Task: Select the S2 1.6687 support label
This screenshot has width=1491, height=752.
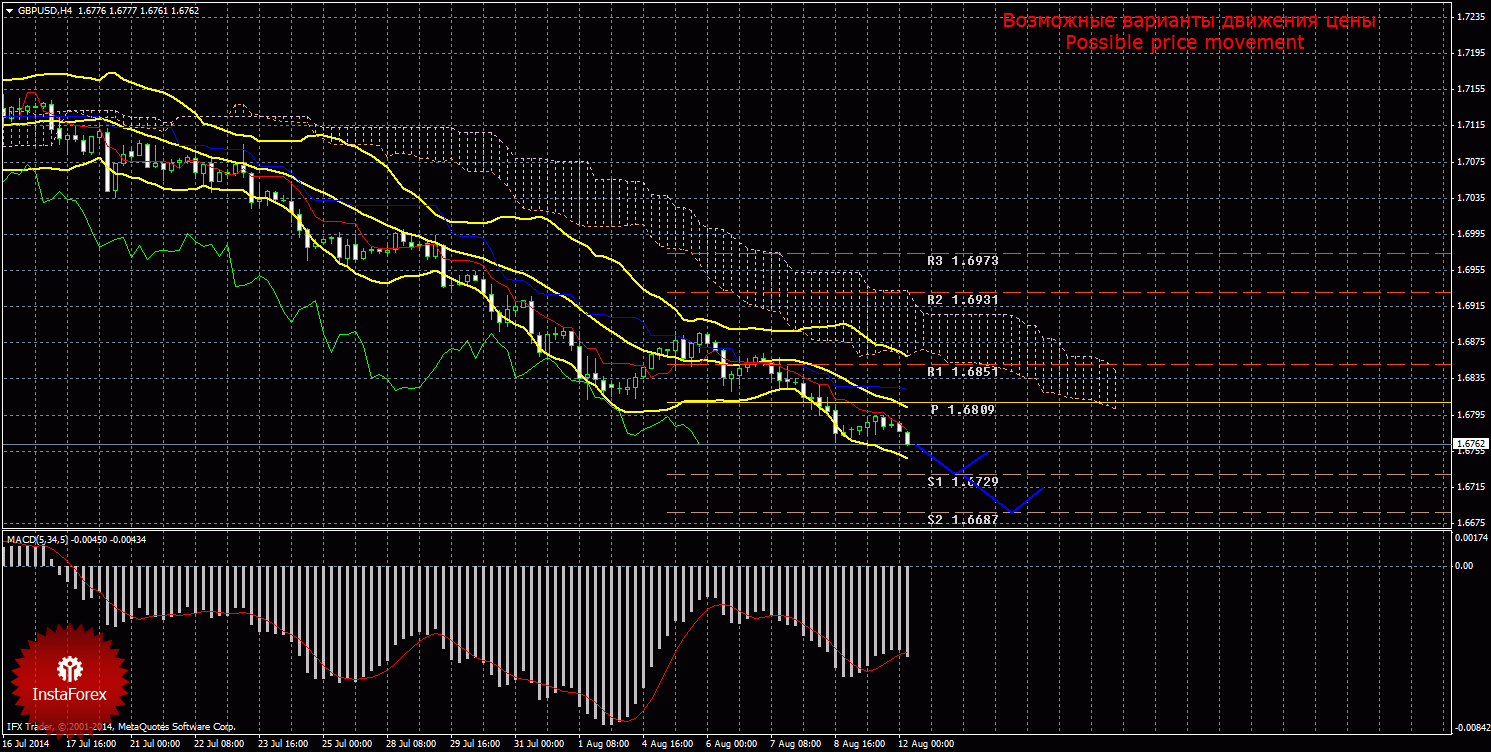Action: pos(962,520)
